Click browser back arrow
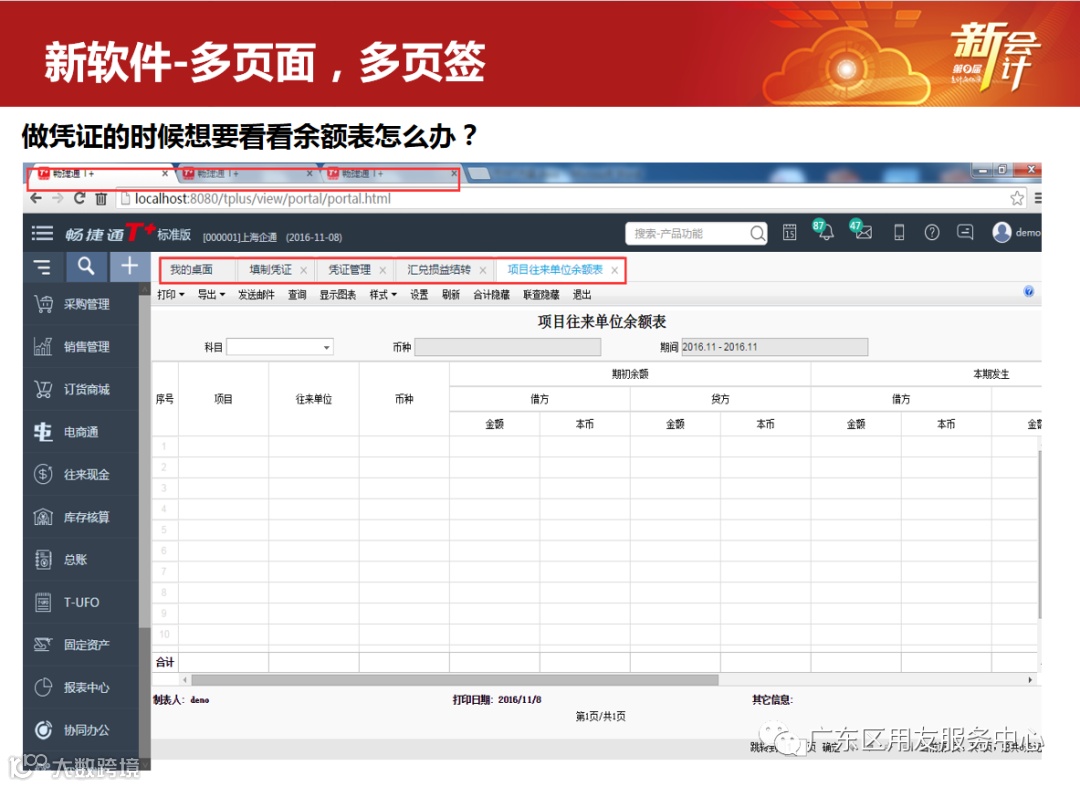The width and height of the screenshot is (1080, 787). coord(36,198)
